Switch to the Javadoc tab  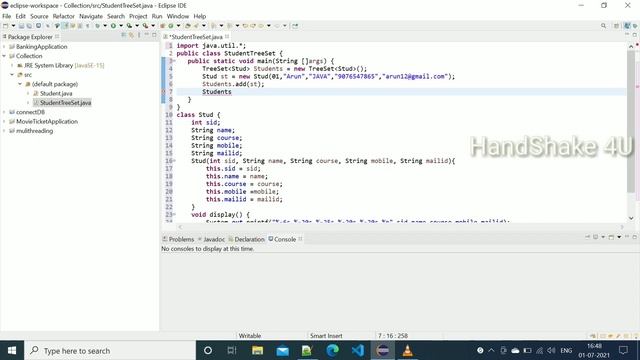211,239
